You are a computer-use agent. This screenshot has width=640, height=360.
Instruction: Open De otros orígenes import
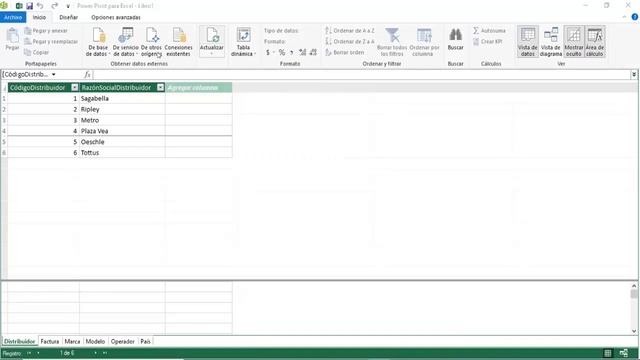[151, 42]
